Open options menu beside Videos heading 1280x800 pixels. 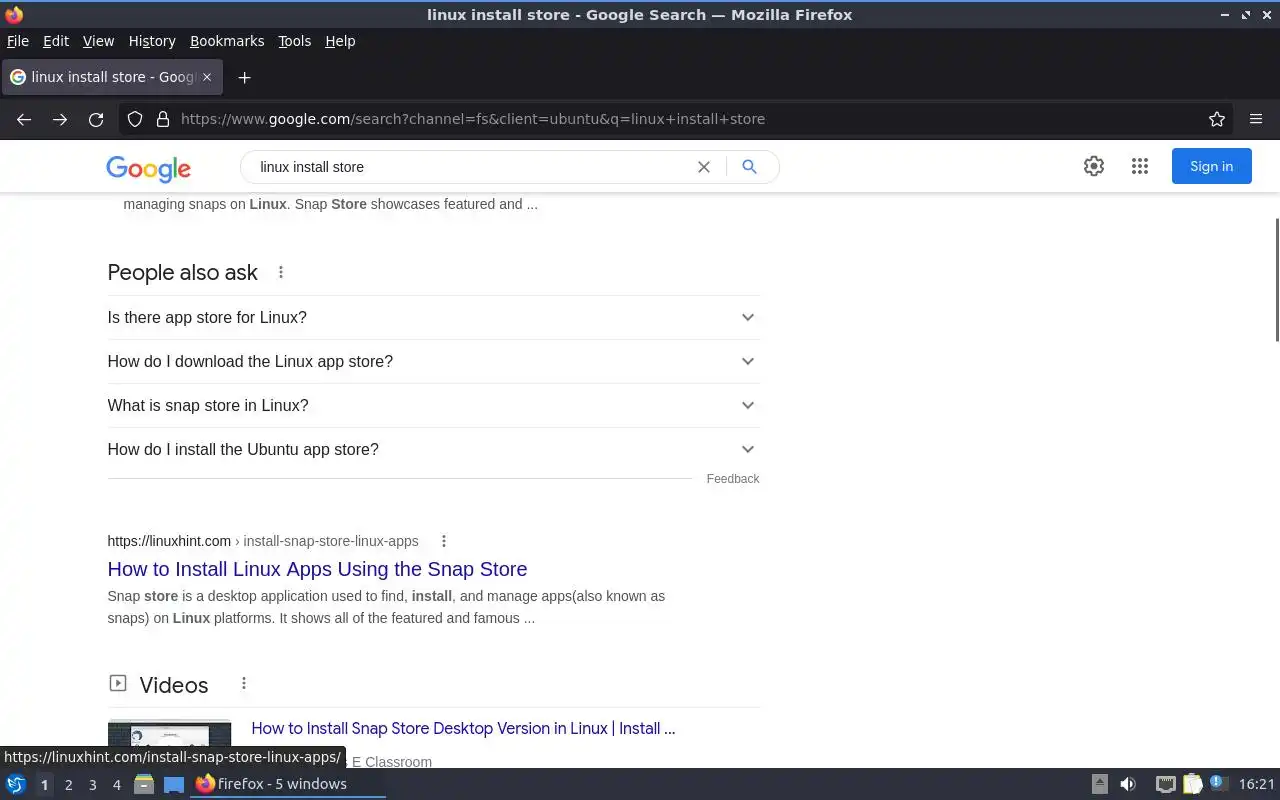[244, 684]
